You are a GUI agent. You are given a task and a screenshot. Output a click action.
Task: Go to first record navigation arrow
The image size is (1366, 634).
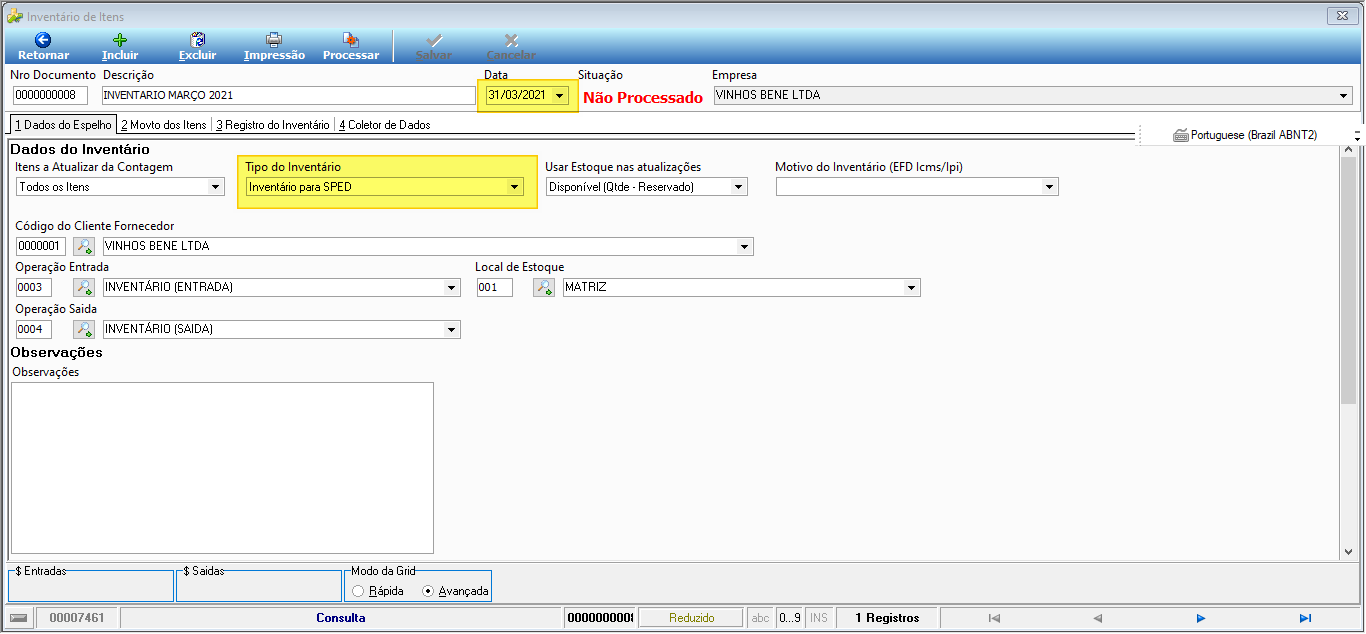point(993,618)
